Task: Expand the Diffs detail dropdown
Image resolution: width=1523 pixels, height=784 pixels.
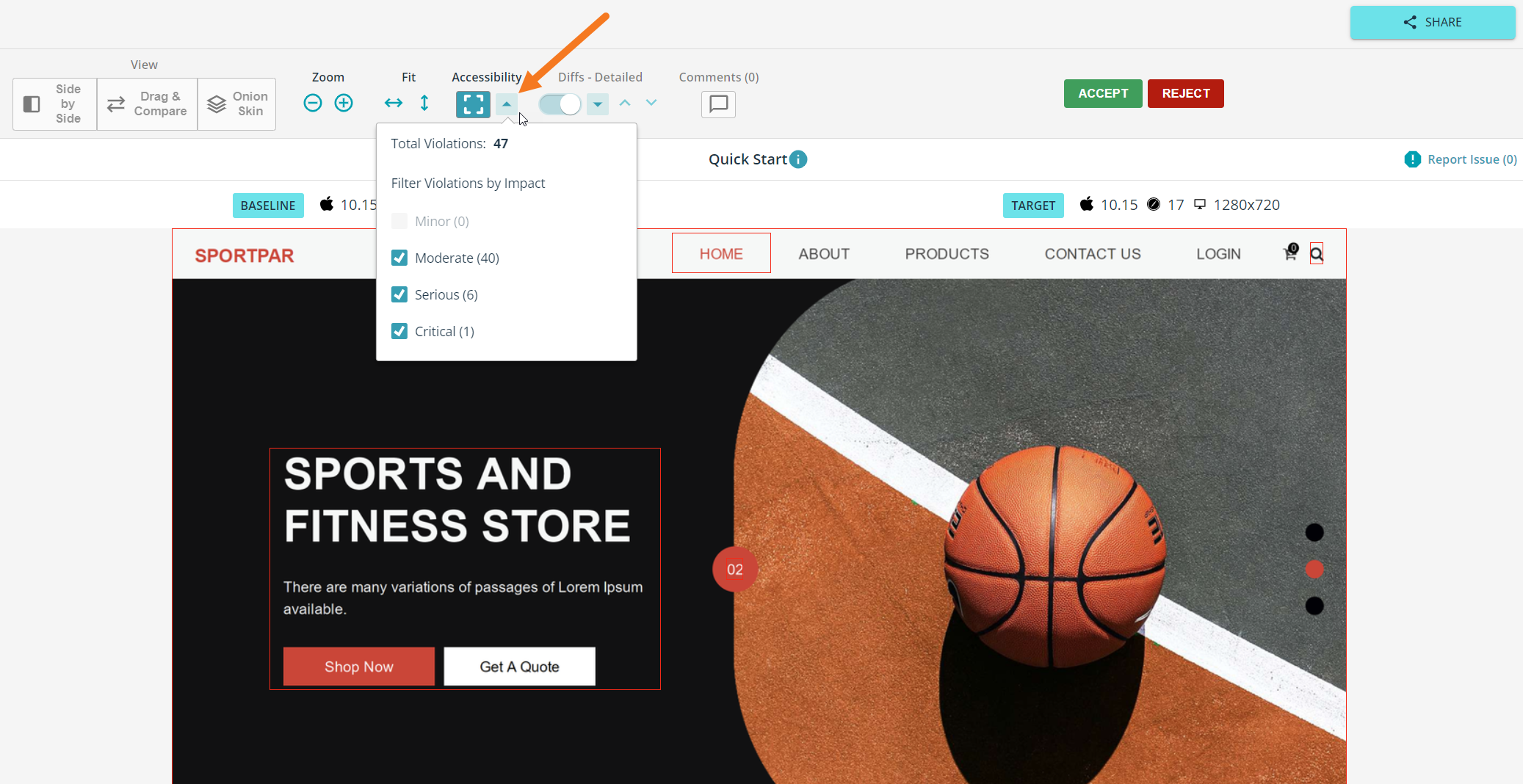Action: 598,104
